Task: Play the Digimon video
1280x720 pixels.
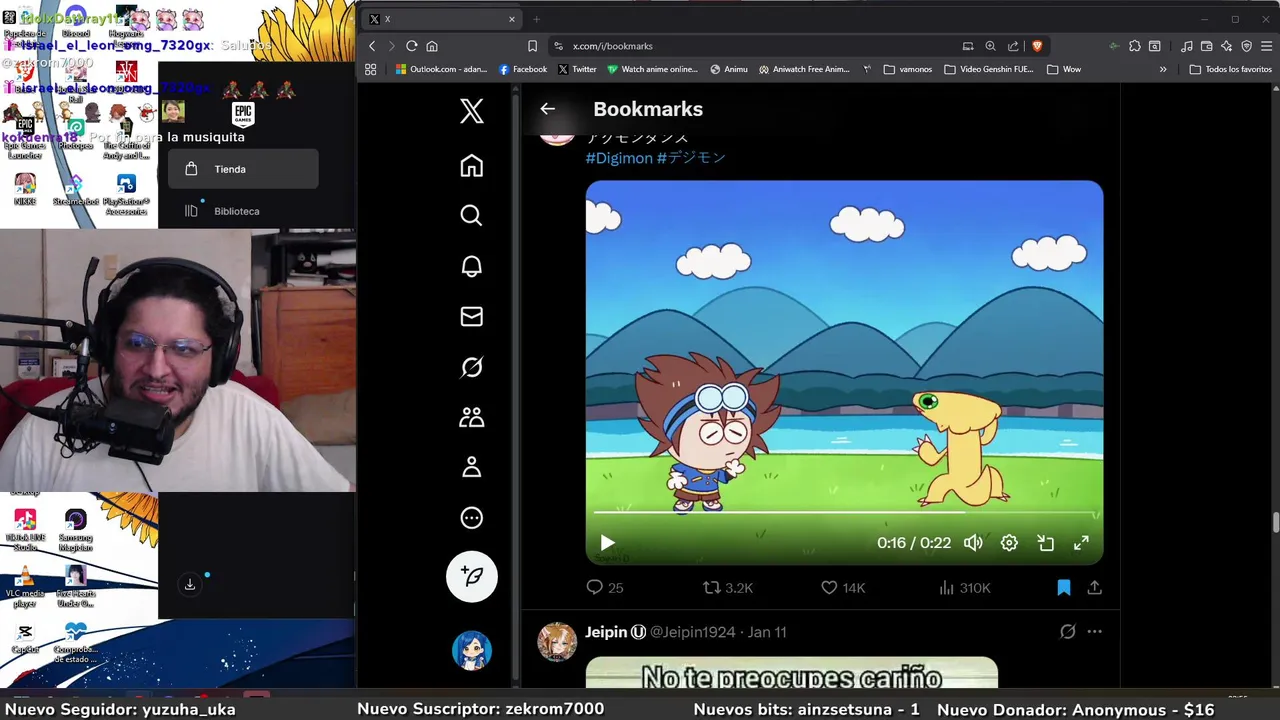Action: 607,543
